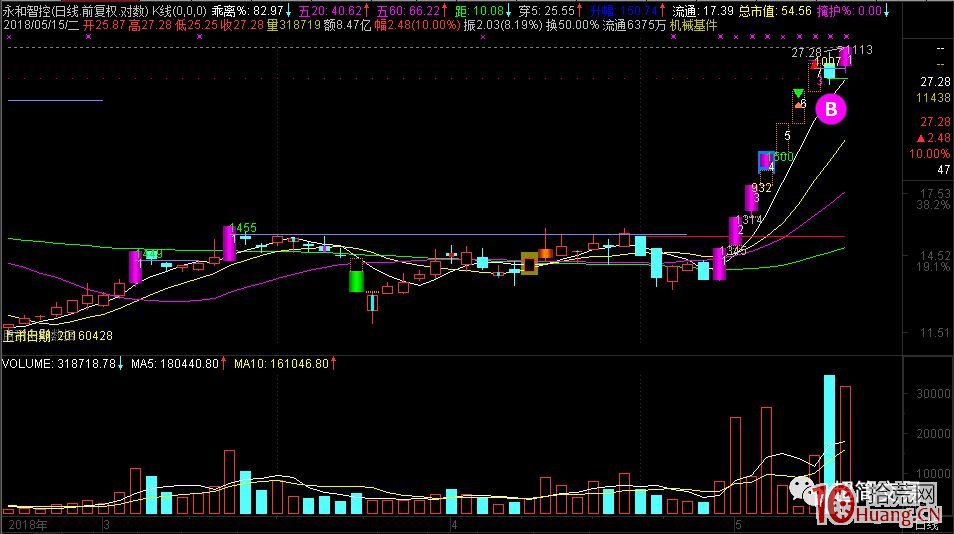The height and width of the screenshot is (534, 954).
Task: Click the low price 低25.25
Action: coord(195,26)
